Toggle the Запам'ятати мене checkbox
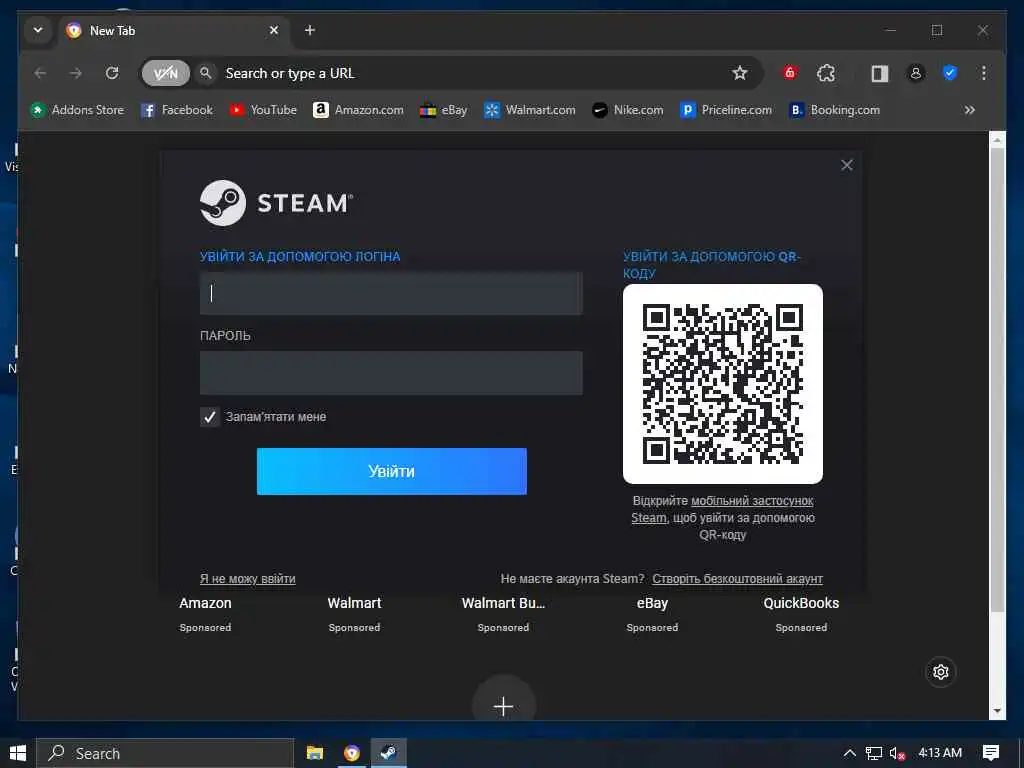Screen dimensions: 1024x768 (210, 417)
